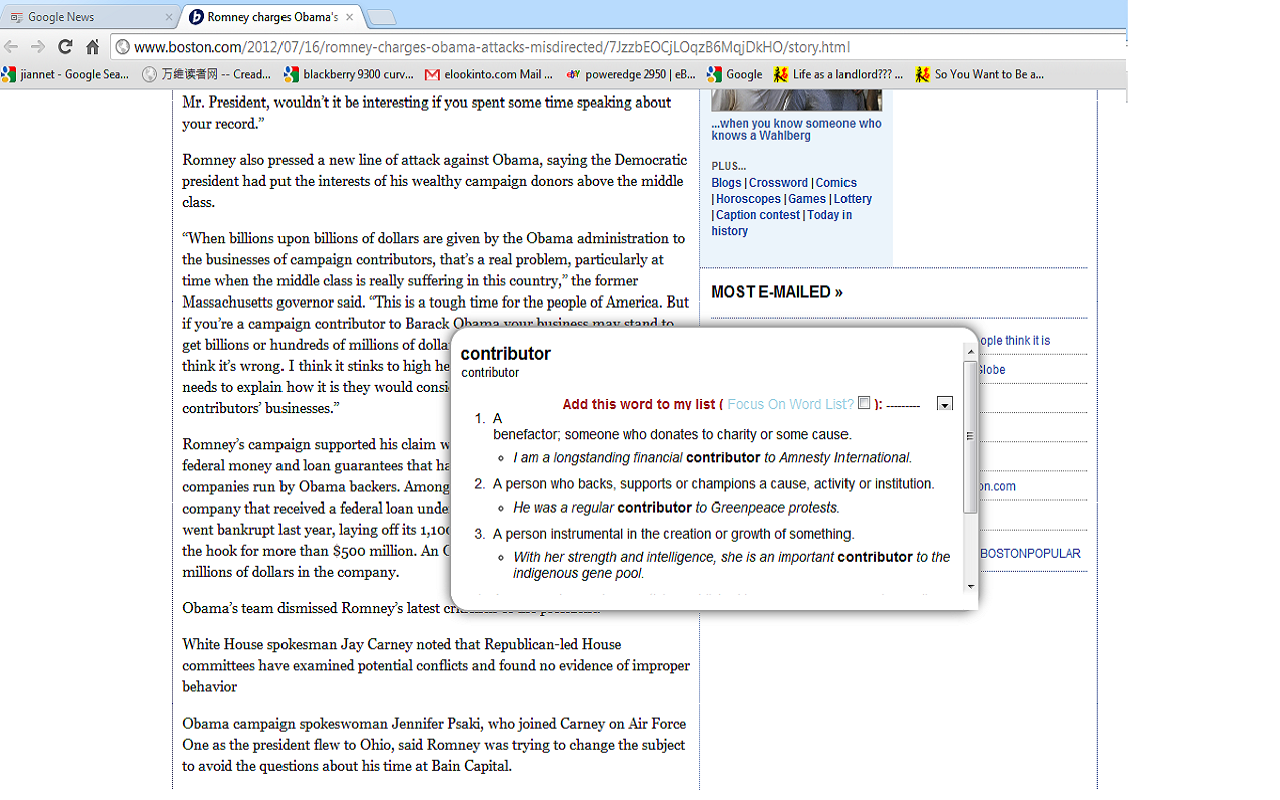Image resolution: width=1280 pixels, height=800 pixels.
Task: Open a new tab with the tab button
Action: (381, 17)
